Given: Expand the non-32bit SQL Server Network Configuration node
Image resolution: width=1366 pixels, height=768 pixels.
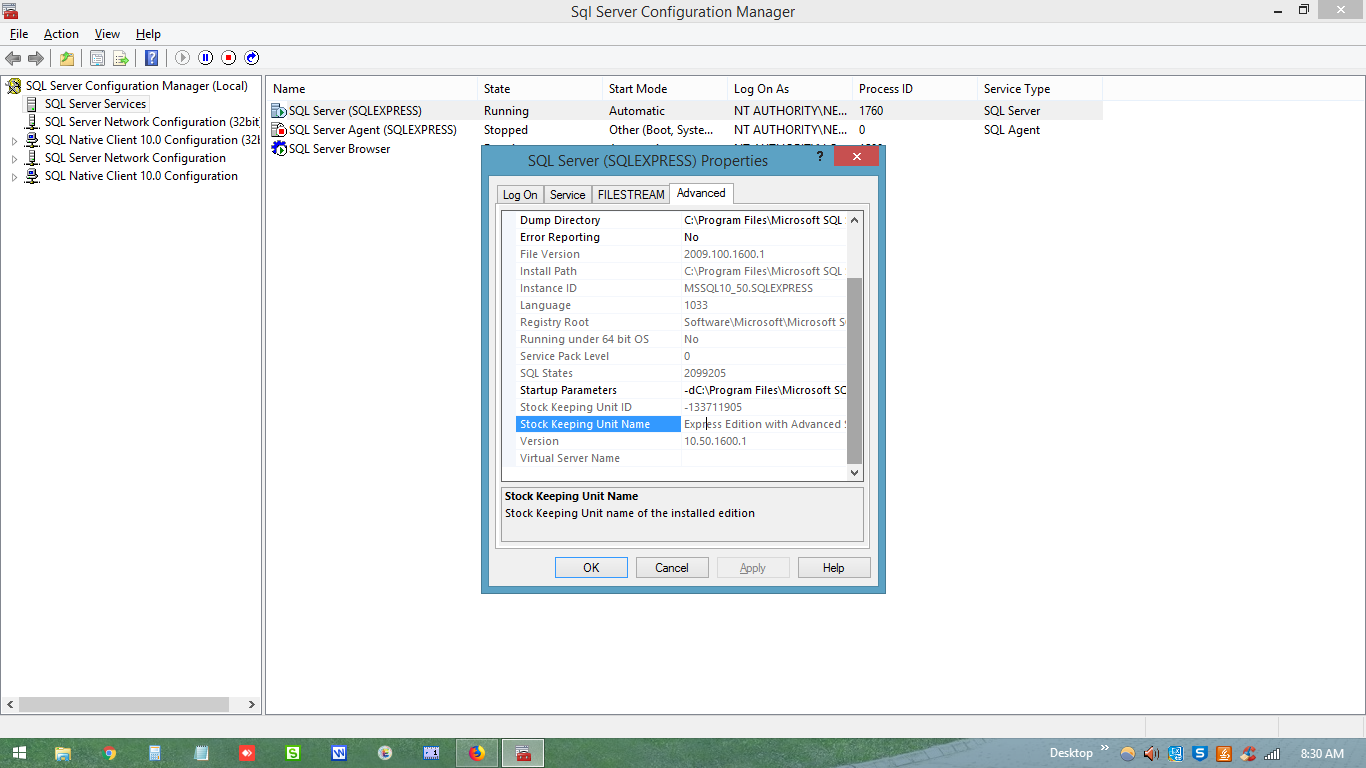Looking at the screenshot, I should [14, 159].
